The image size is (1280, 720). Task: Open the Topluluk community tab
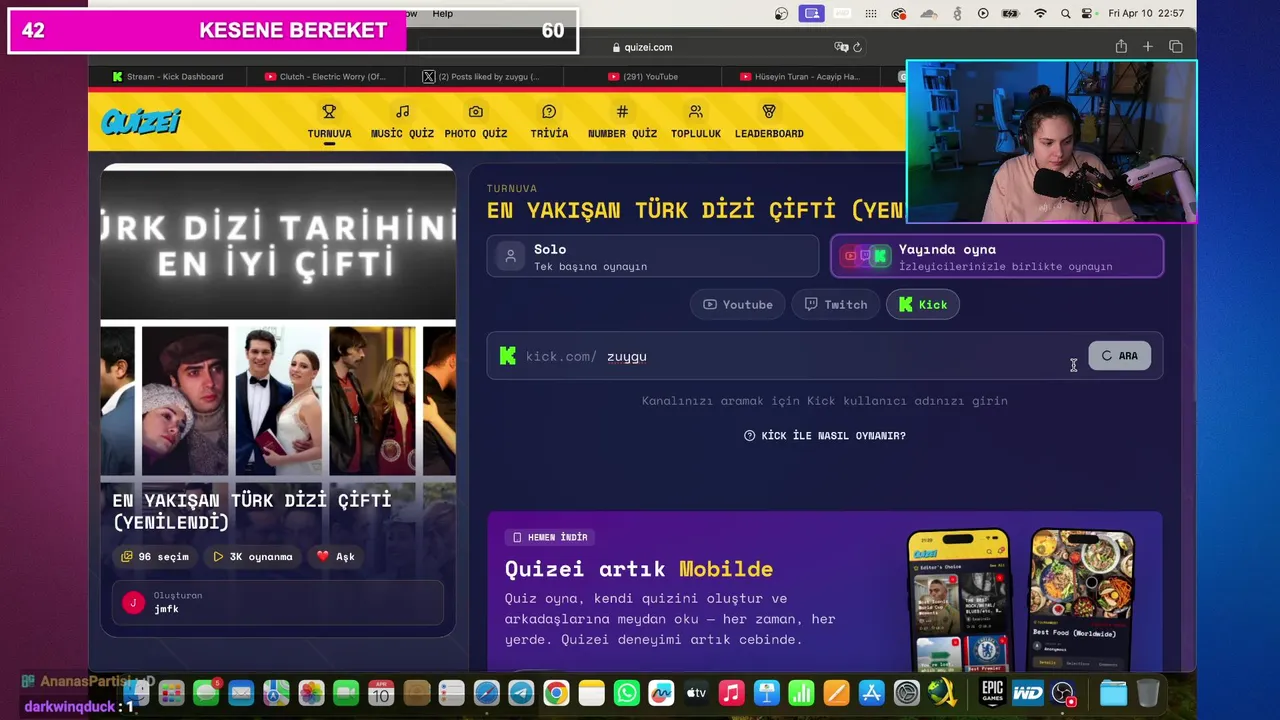tap(696, 122)
